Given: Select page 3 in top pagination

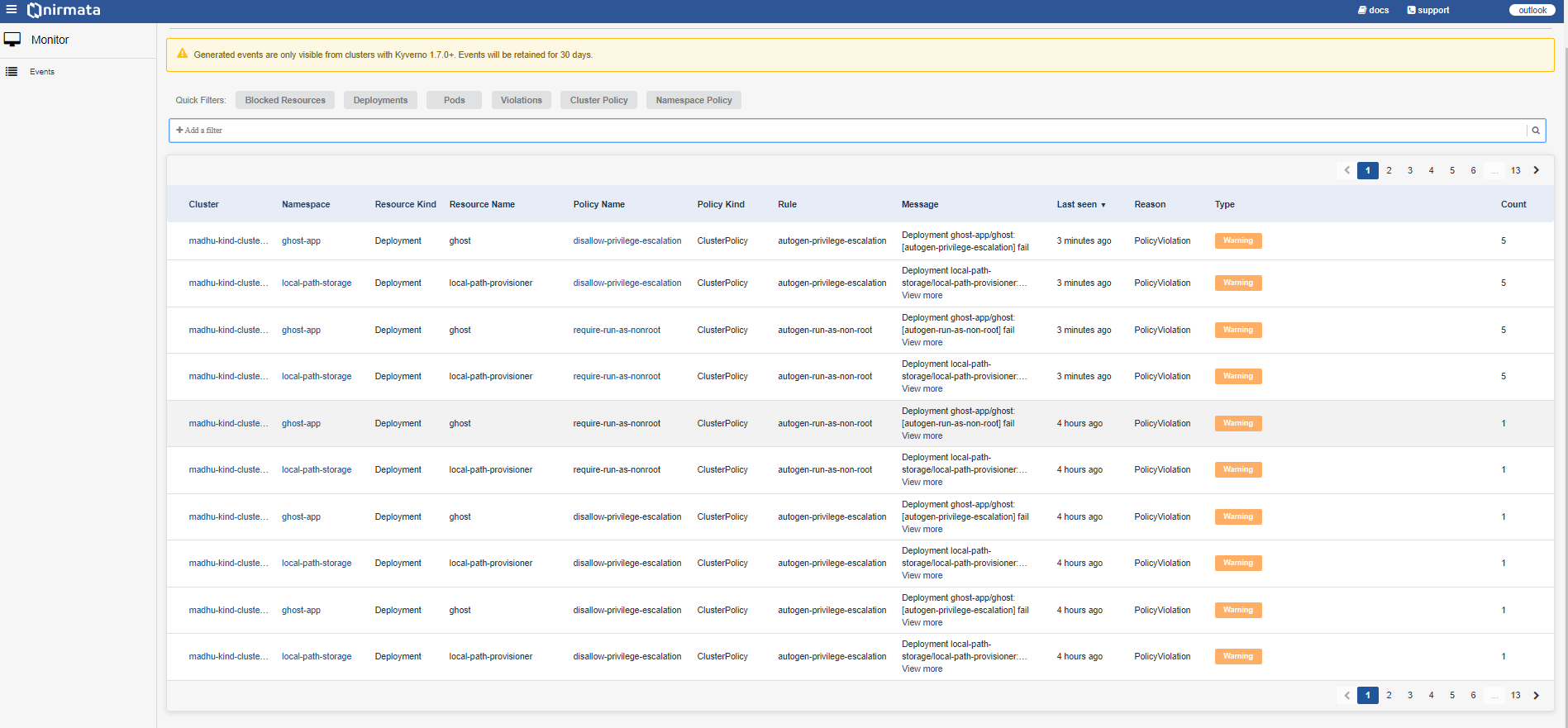Looking at the screenshot, I should (x=1410, y=170).
